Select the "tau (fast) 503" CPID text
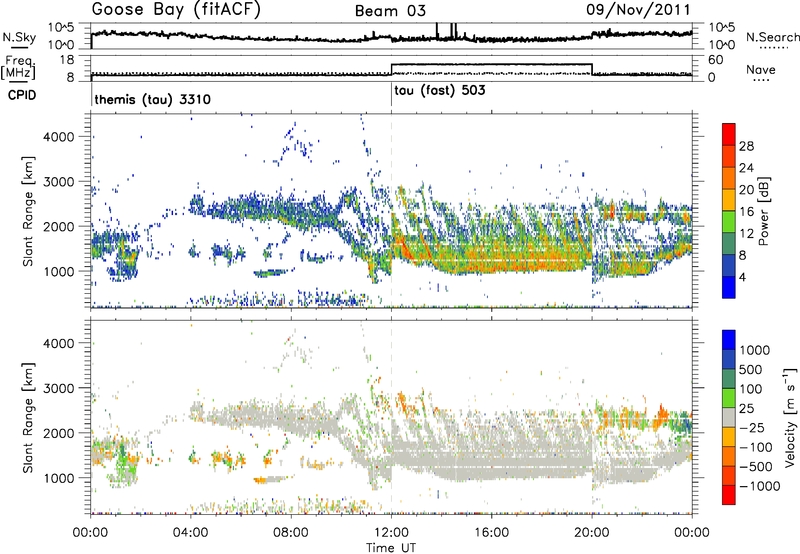 (440, 91)
